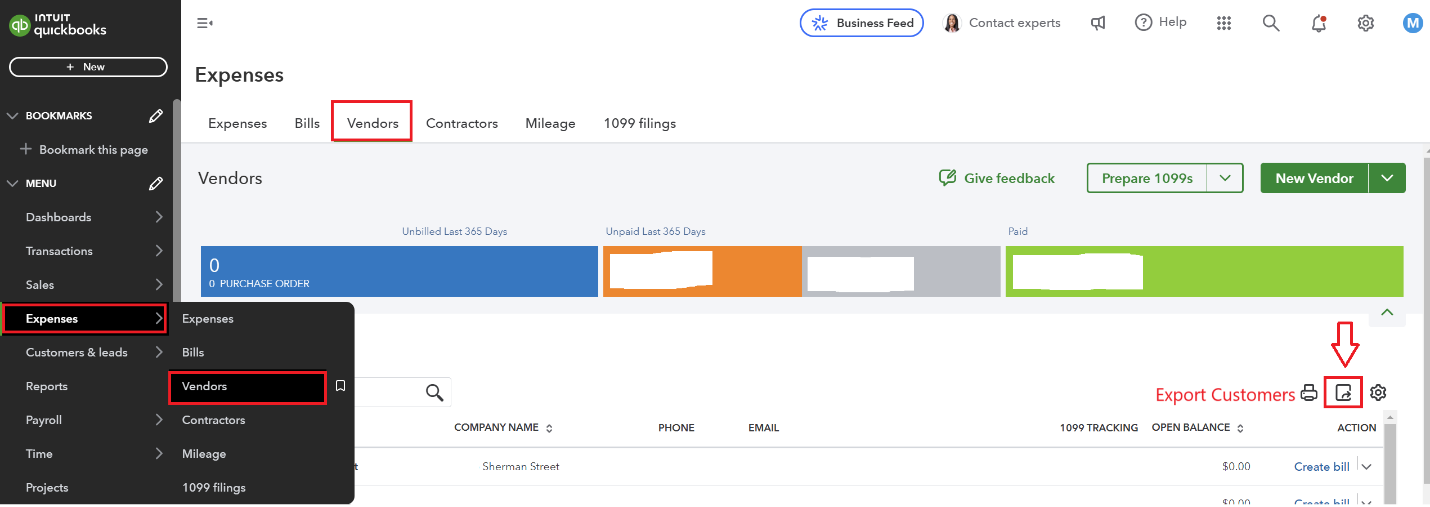Click Bookmark this page
This screenshot has width=1430, height=507.
[x=84, y=150]
